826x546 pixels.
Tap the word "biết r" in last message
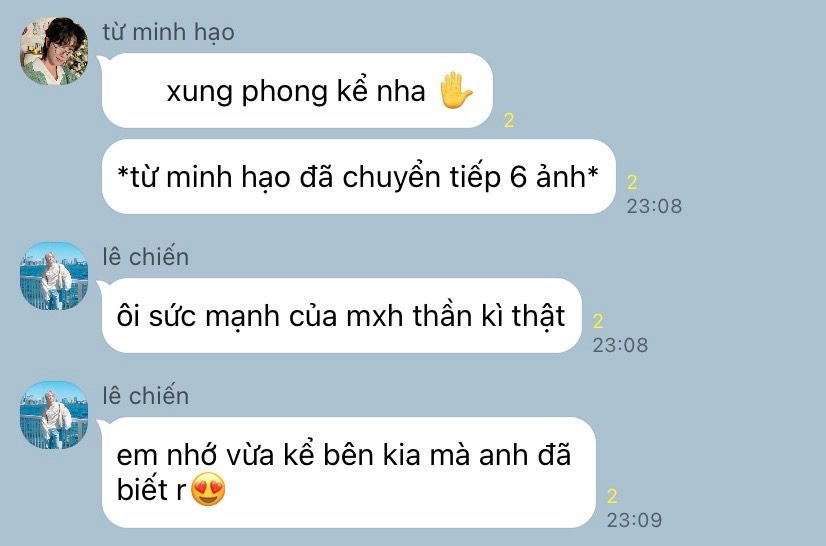tap(152, 489)
